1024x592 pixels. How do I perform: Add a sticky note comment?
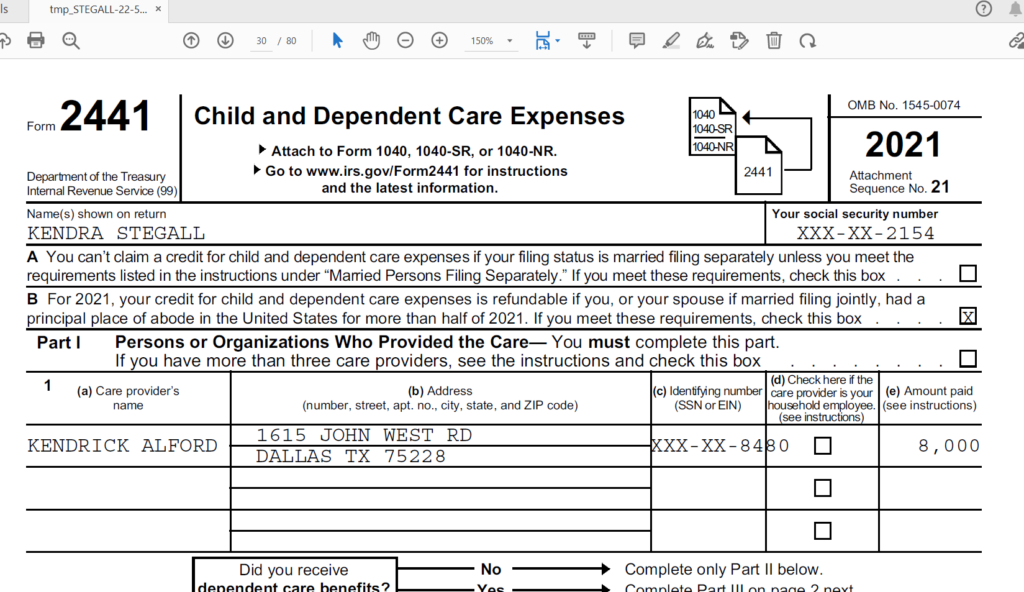pyautogui.click(x=636, y=41)
